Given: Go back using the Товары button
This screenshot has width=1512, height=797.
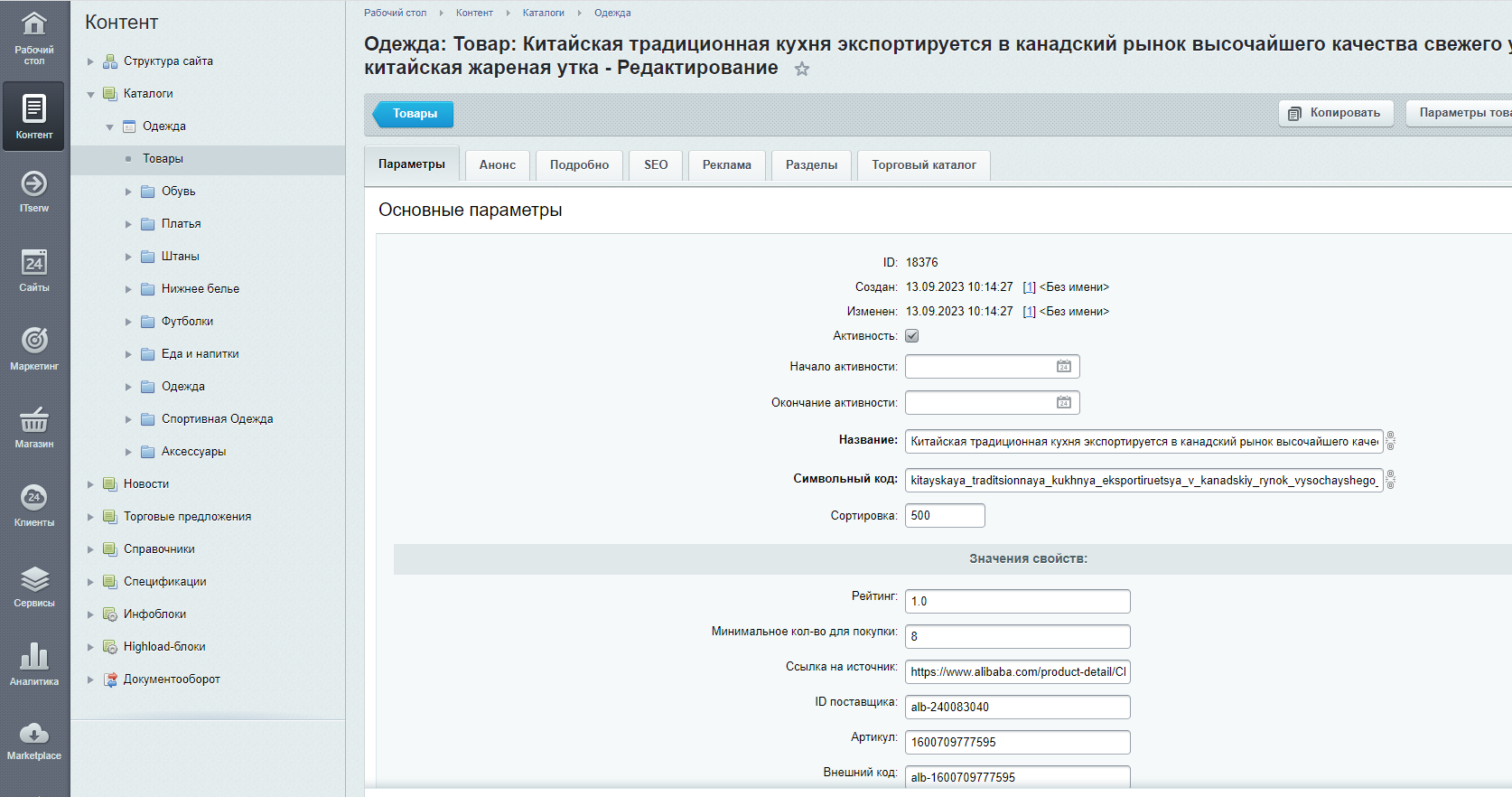Looking at the screenshot, I should (414, 114).
